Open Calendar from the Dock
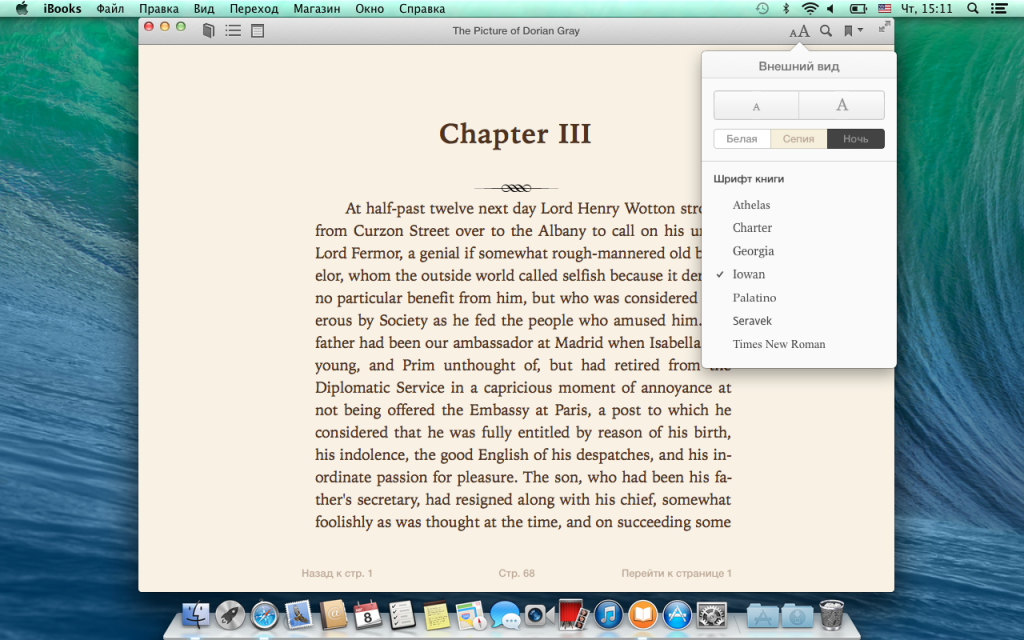 click(x=368, y=615)
